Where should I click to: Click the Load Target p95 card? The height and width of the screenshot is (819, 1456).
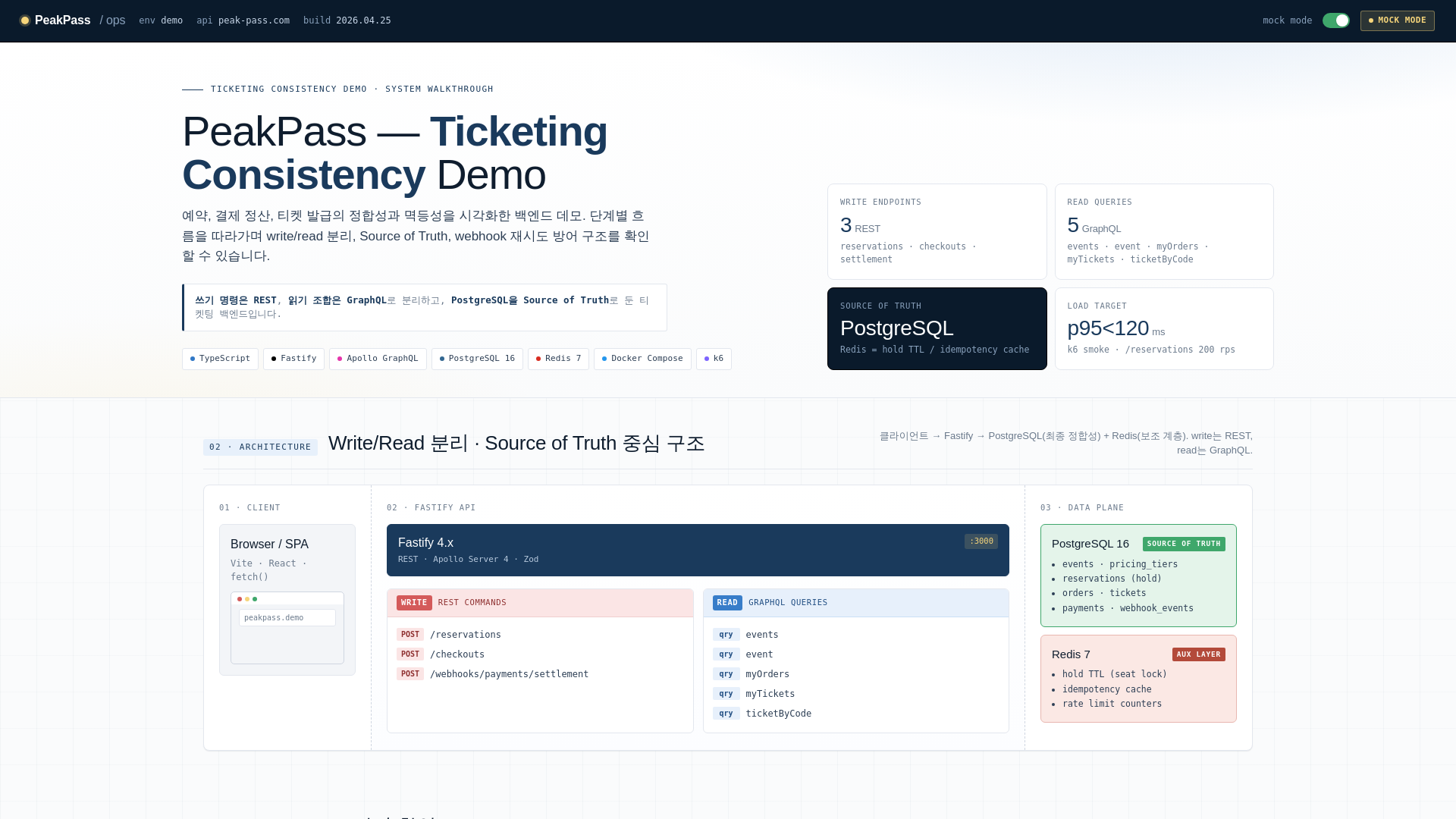pos(1163,328)
